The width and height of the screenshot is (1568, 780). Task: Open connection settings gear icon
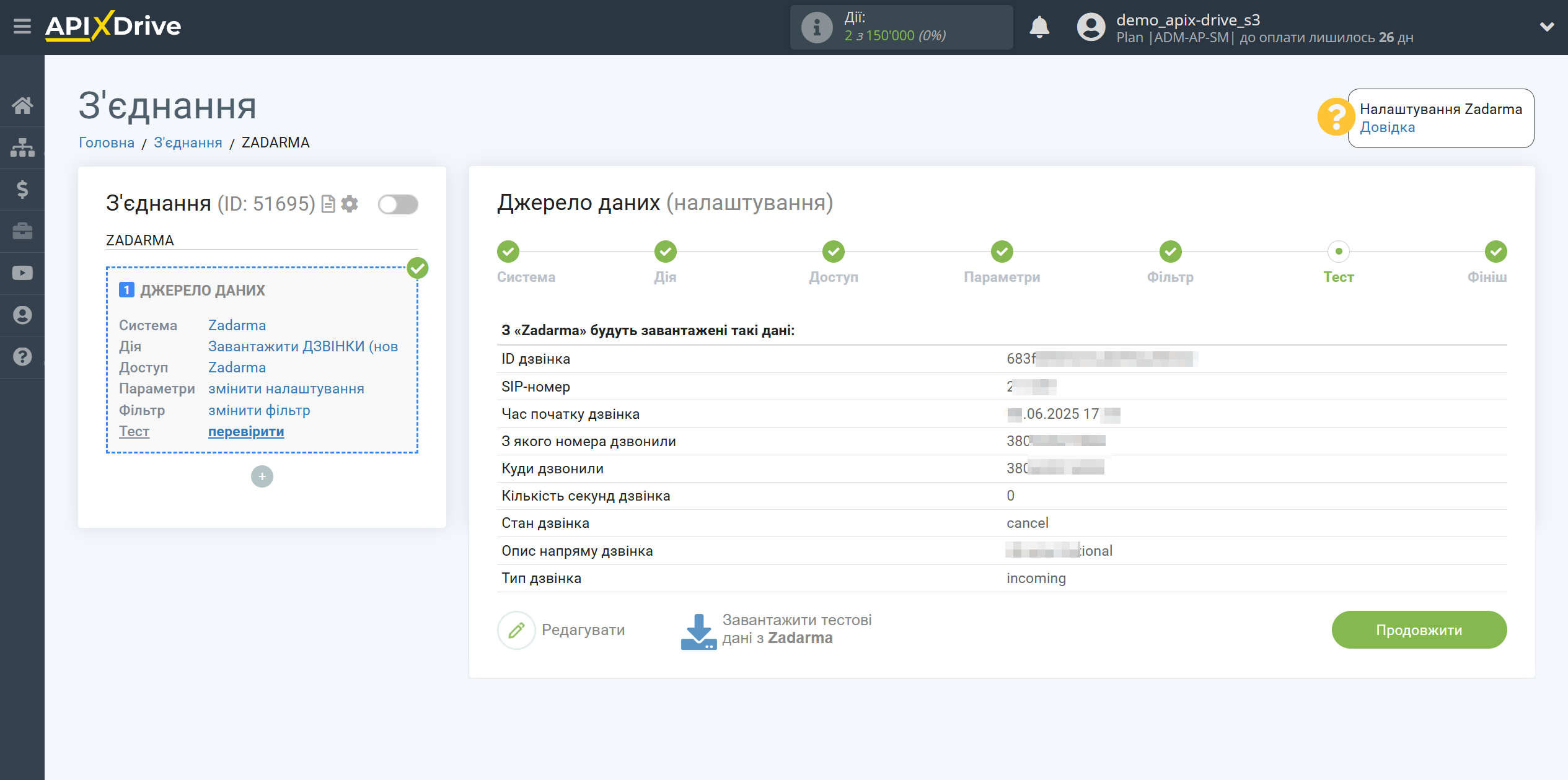click(x=350, y=204)
